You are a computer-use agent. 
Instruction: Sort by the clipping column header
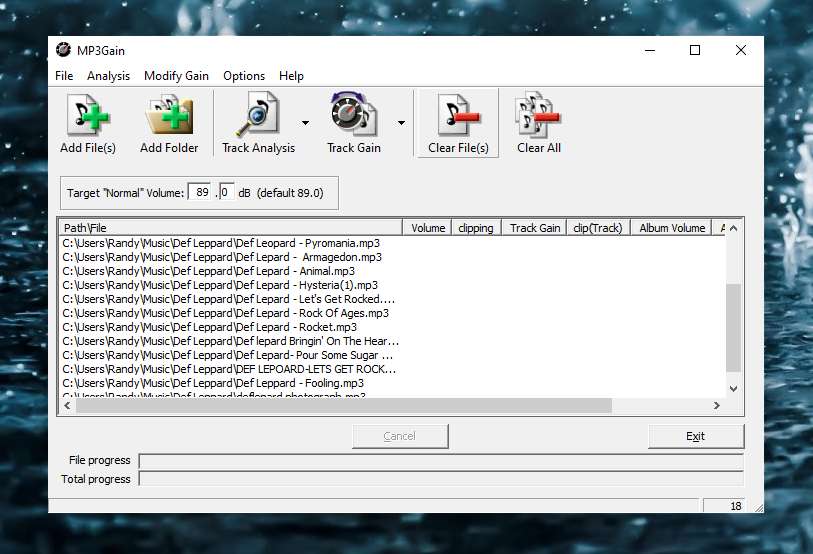click(476, 228)
